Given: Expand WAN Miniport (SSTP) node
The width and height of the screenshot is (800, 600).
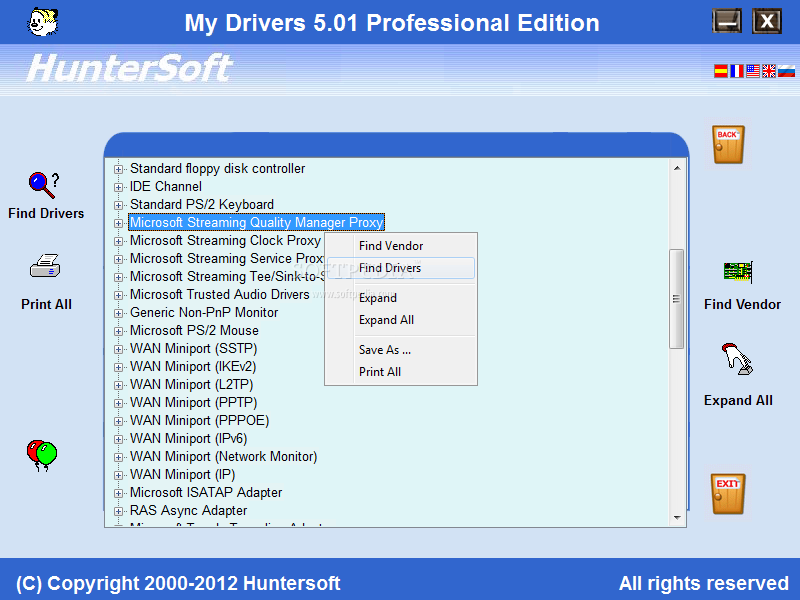Looking at the screenshot, I should click(x=118, y=349).
